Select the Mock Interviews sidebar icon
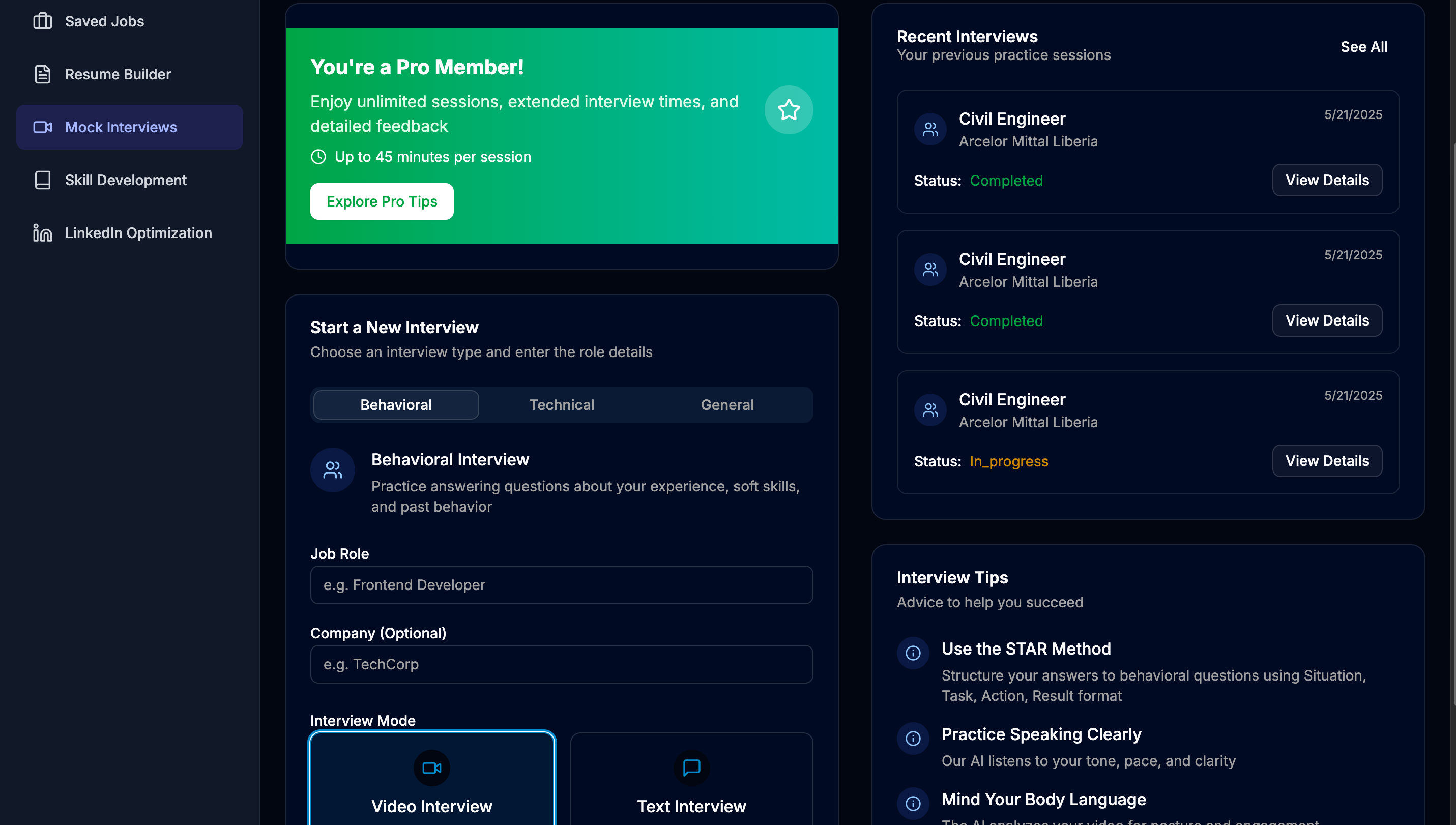Screen dimensions: 1456x825 pos(43,127)
